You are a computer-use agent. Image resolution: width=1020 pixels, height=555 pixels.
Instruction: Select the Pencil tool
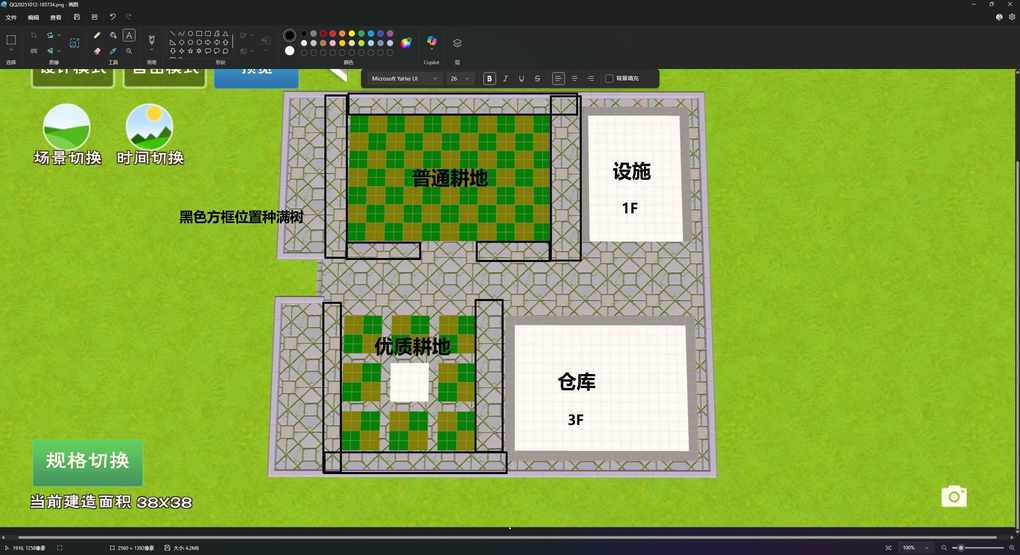point(97,35)
